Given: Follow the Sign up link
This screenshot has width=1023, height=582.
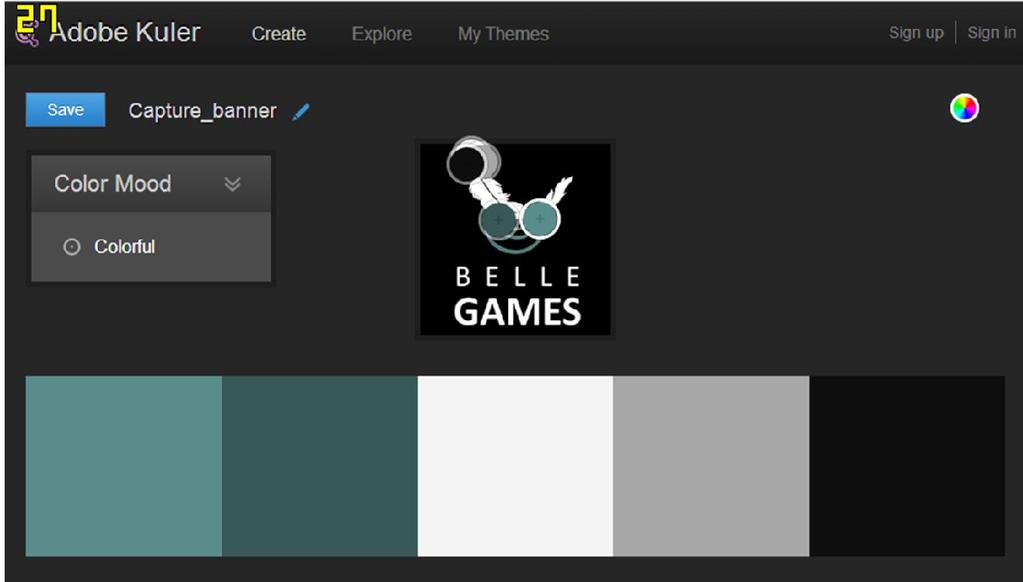Looking at the screenshot, I should 916,33.
